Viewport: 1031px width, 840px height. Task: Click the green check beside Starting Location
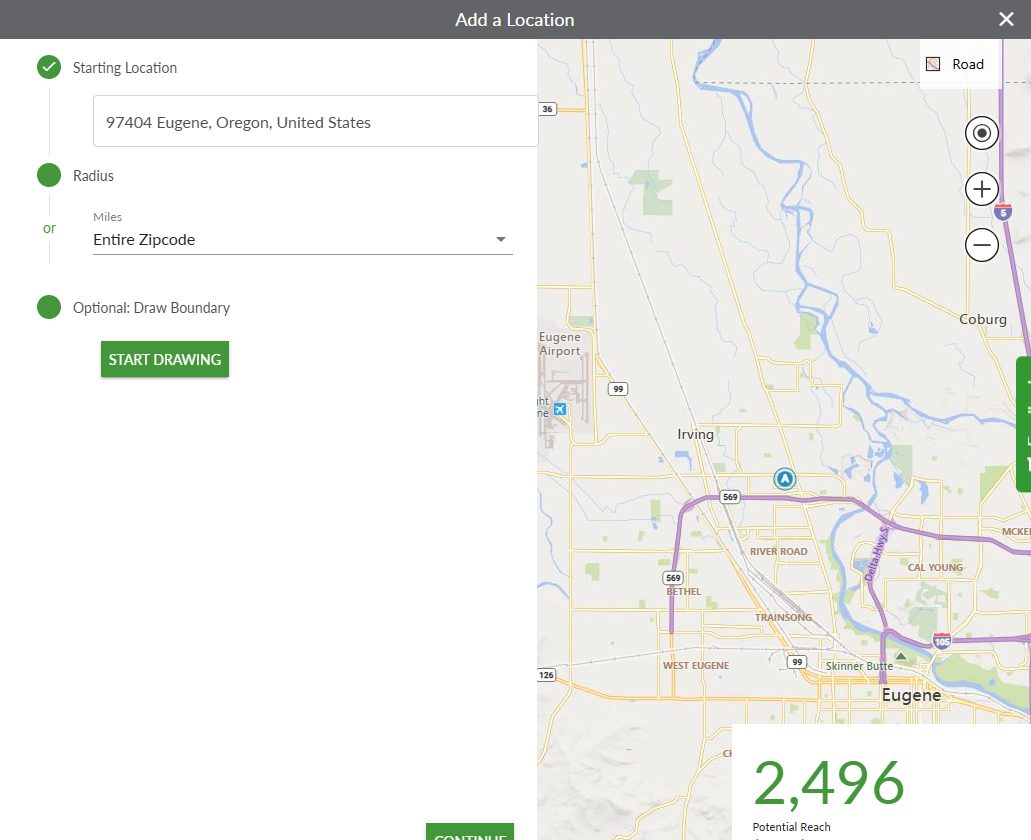click(x=49, y=67)
